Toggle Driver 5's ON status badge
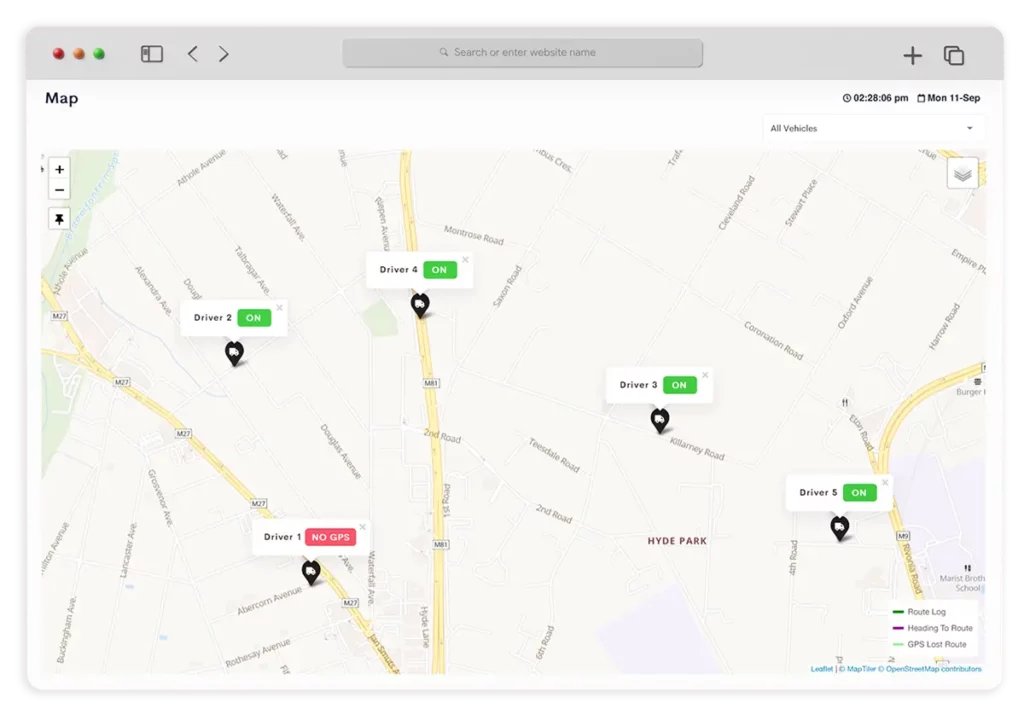The width and height of the screenshot is (1024, 709). point(858,492)
